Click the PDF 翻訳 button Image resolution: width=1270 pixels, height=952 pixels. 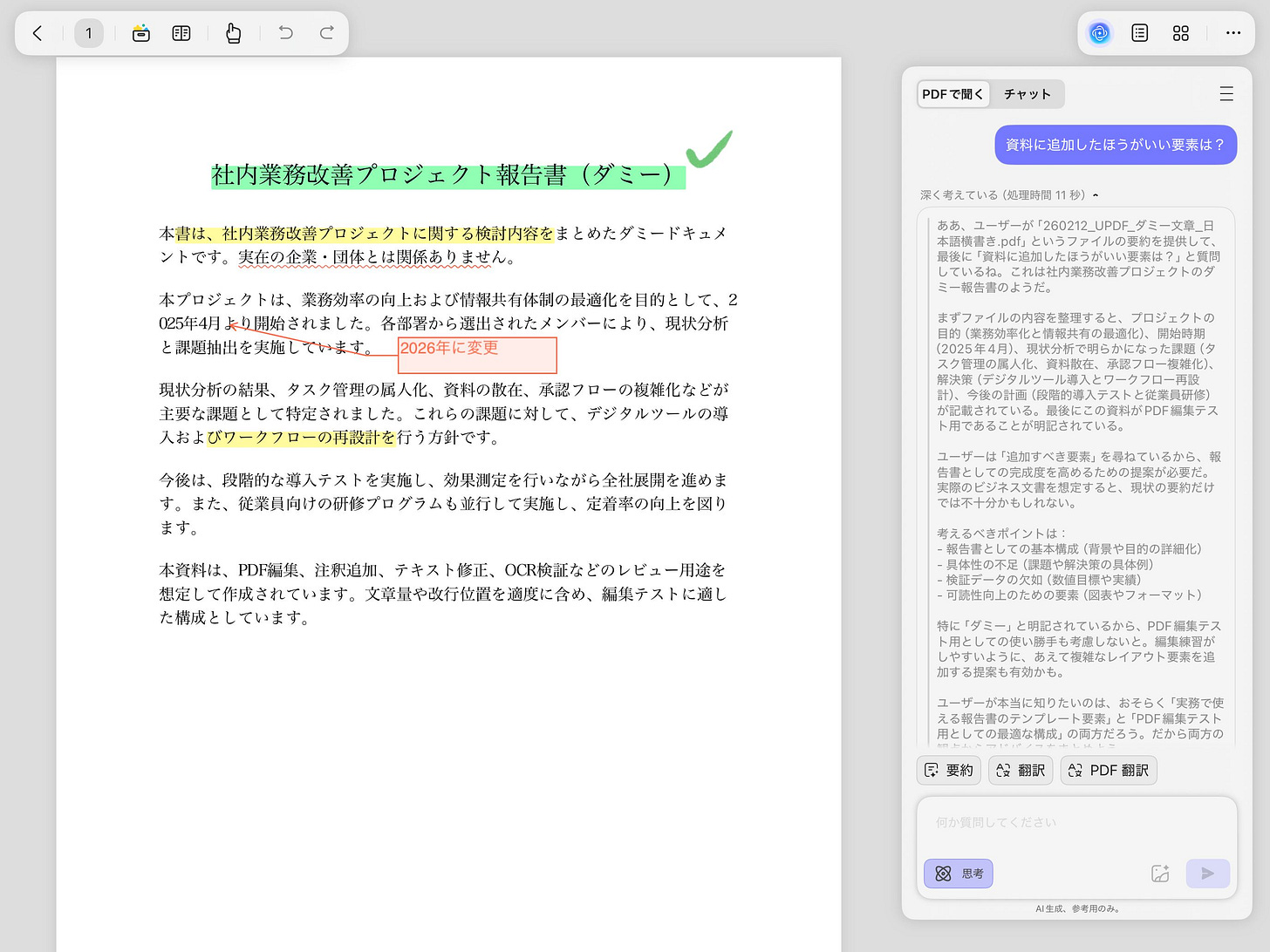click(1108, 770)
